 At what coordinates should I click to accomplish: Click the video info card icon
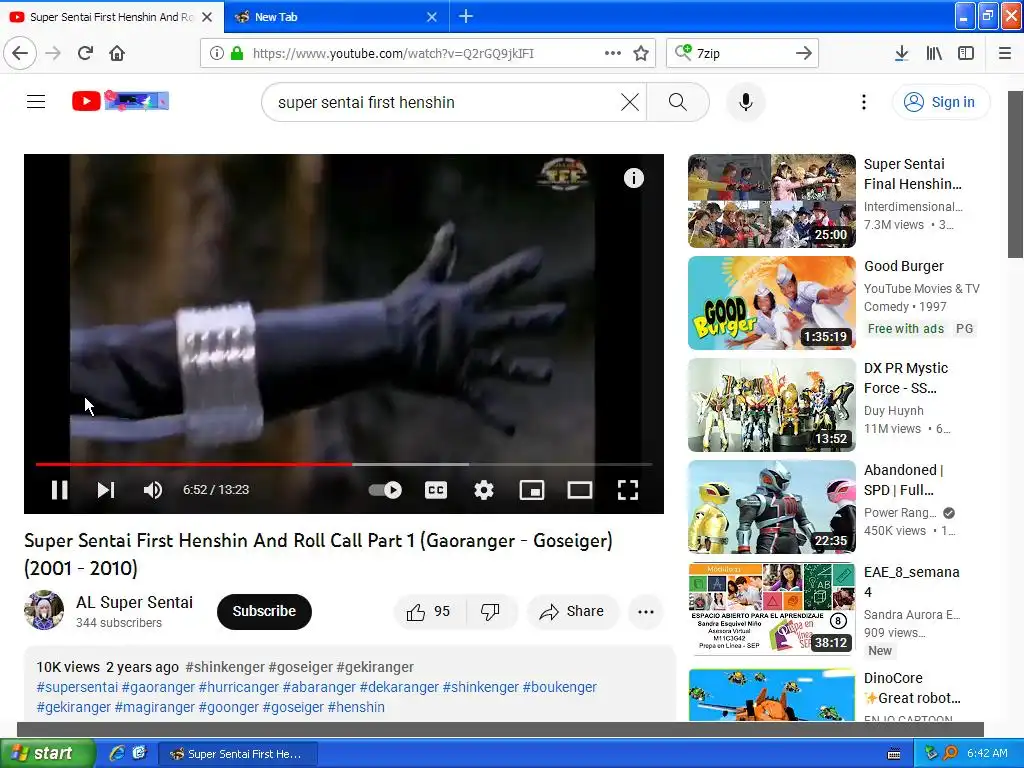(x=633, y=178)
